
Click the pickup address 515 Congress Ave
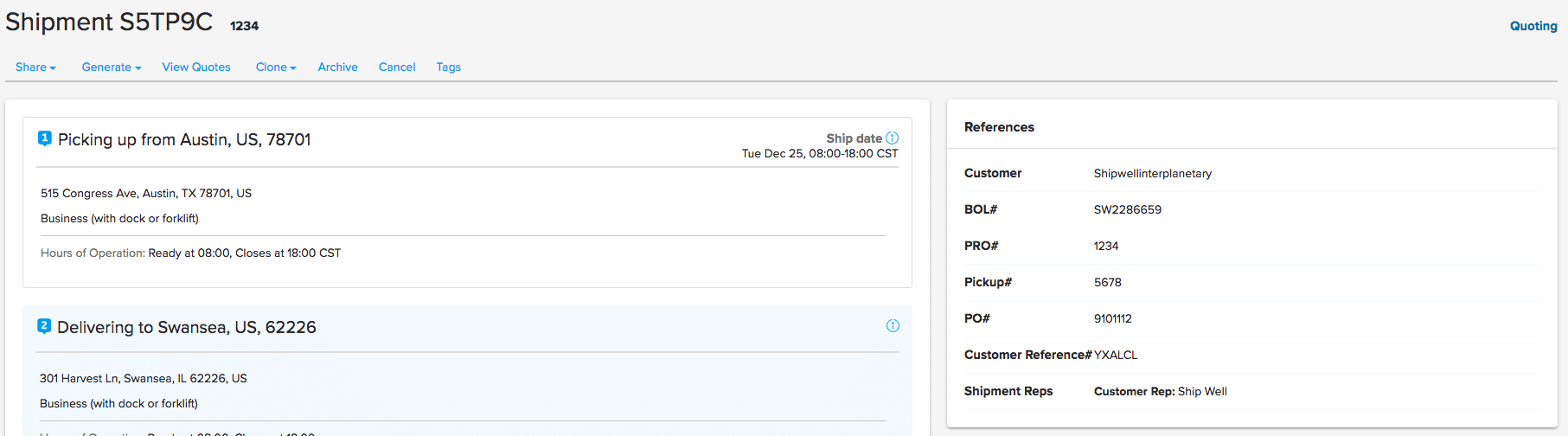[x=146, y=193]
